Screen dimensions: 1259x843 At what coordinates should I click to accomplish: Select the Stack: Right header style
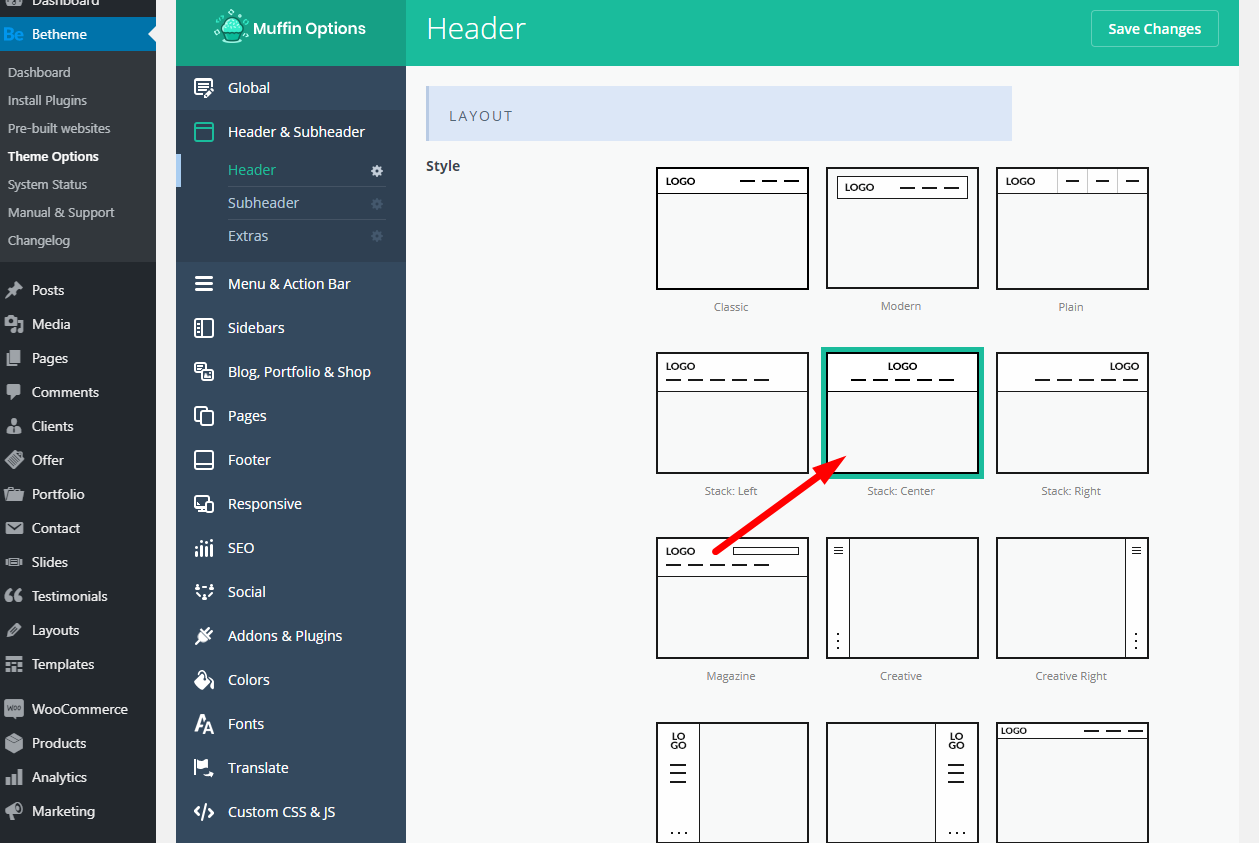pyautogui.click(x=1072, y=413)
